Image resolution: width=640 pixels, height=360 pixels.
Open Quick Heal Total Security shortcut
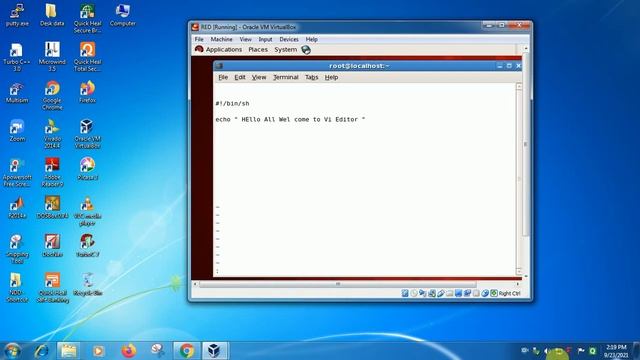pos(87,57)
